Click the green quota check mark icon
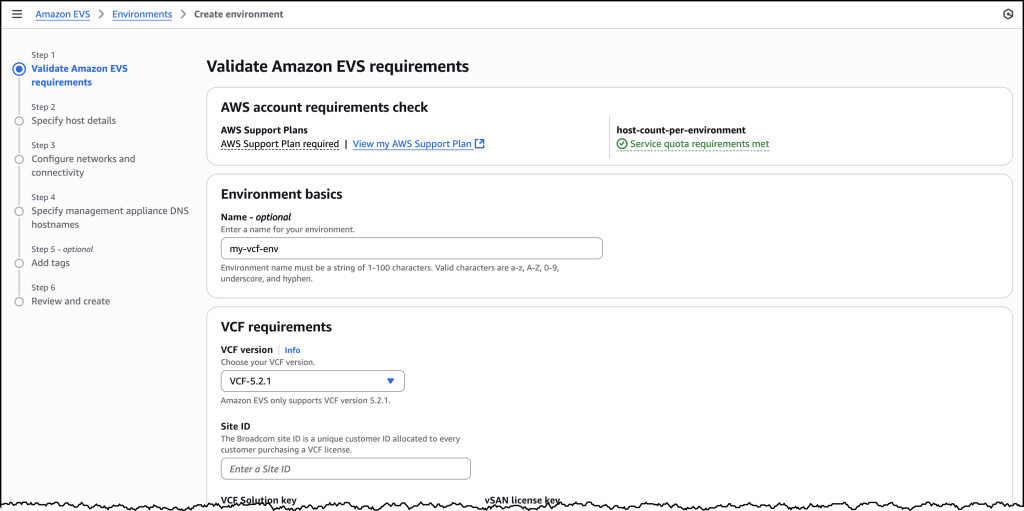Viewport: 1024px width, 511px height. (x=622, y=144)
